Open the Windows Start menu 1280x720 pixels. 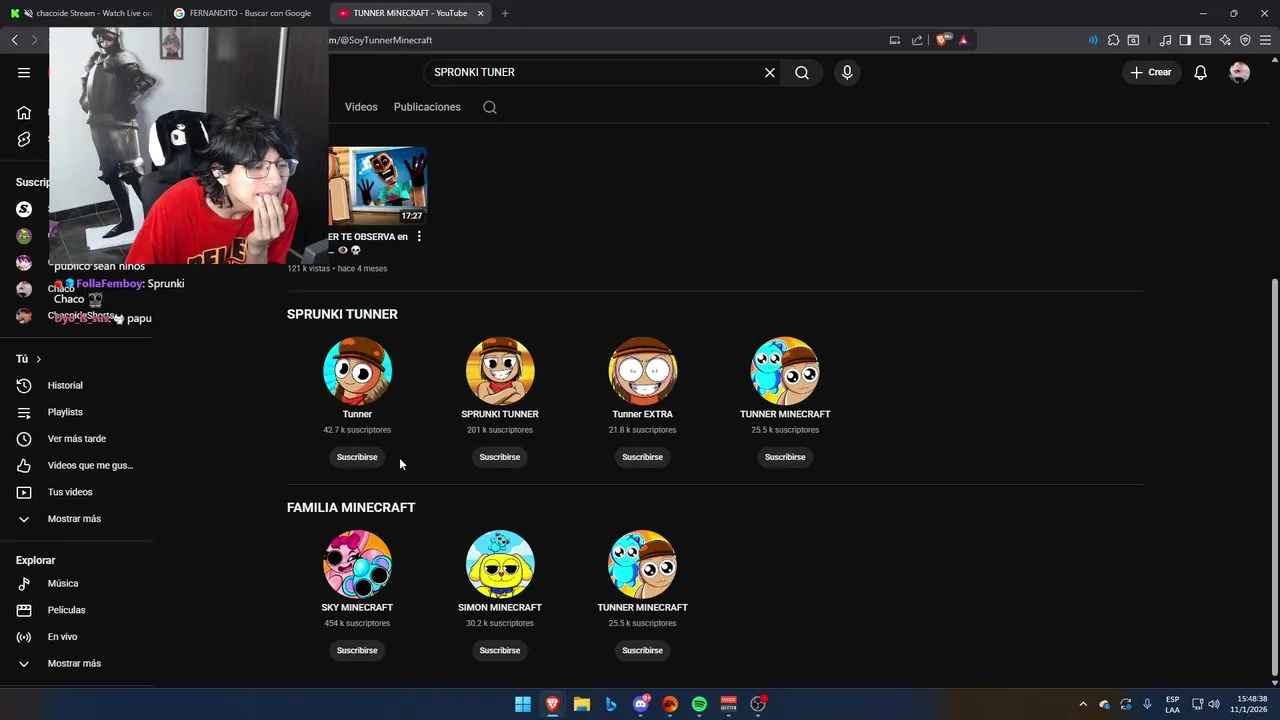coord(523,704)
